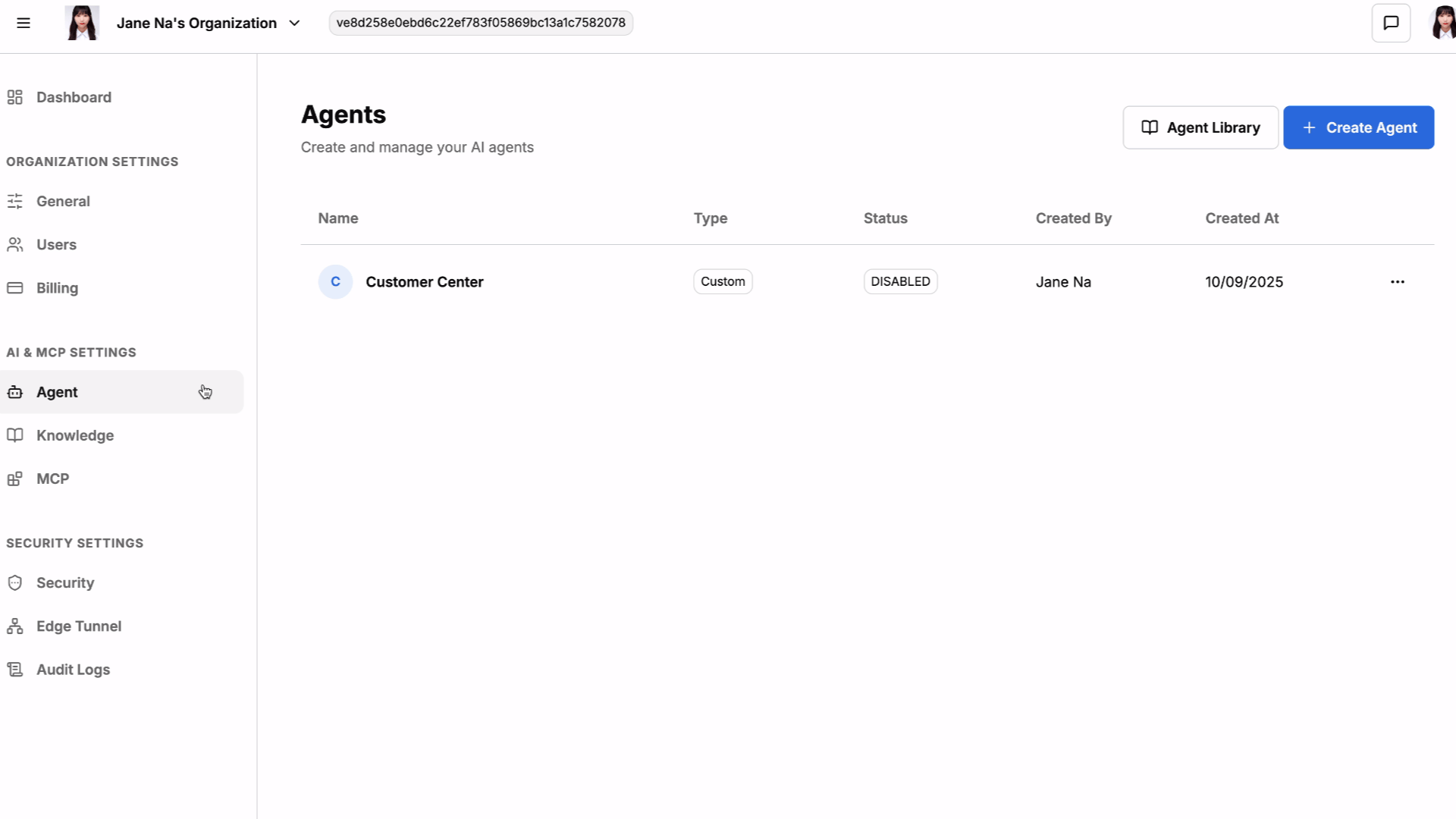
Task: Open the Knowledge section
Action: point(75,435)
